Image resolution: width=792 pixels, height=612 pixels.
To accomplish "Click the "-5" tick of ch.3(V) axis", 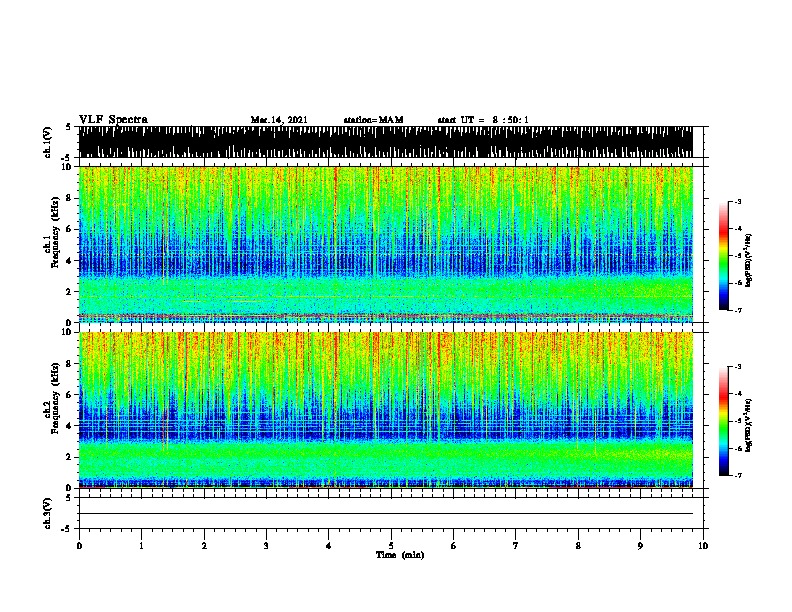I will coord(68,529).
